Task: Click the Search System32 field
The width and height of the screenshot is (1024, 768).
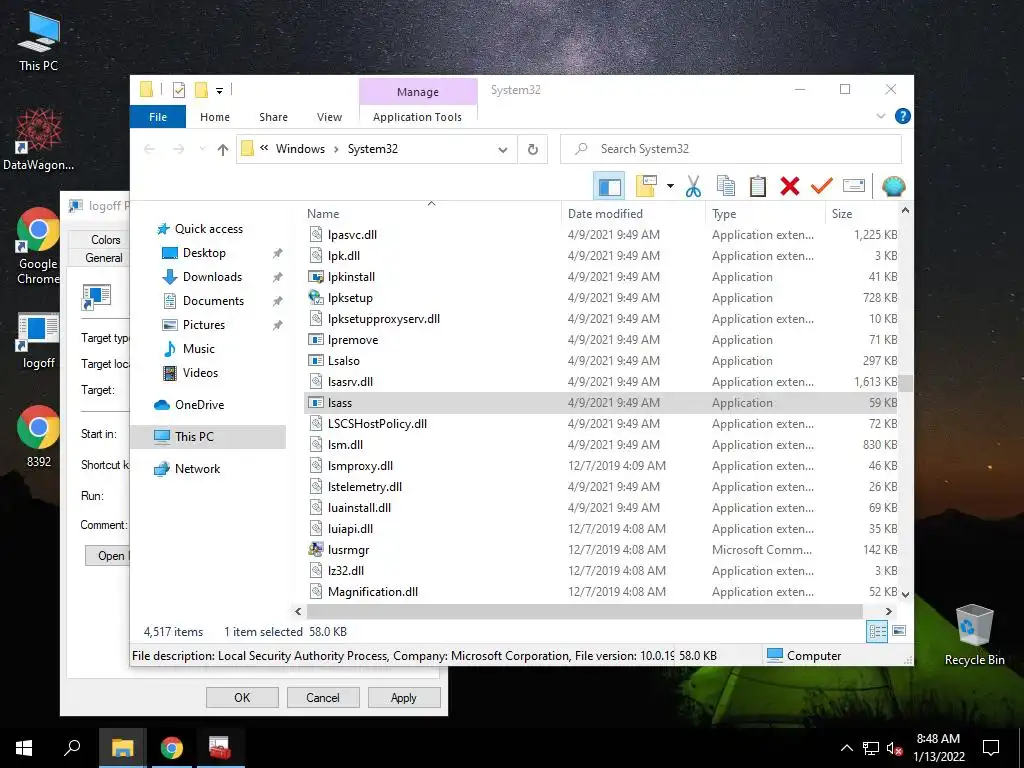Action: coord(731,149)
